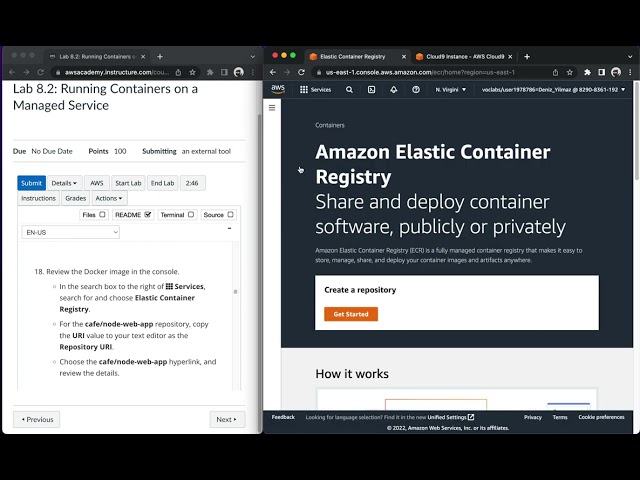Image resolution: width=640 pixels, height=480 pixels.
Task: Open the Terms link
Action: pyautogui.click(x=560, y=417)
